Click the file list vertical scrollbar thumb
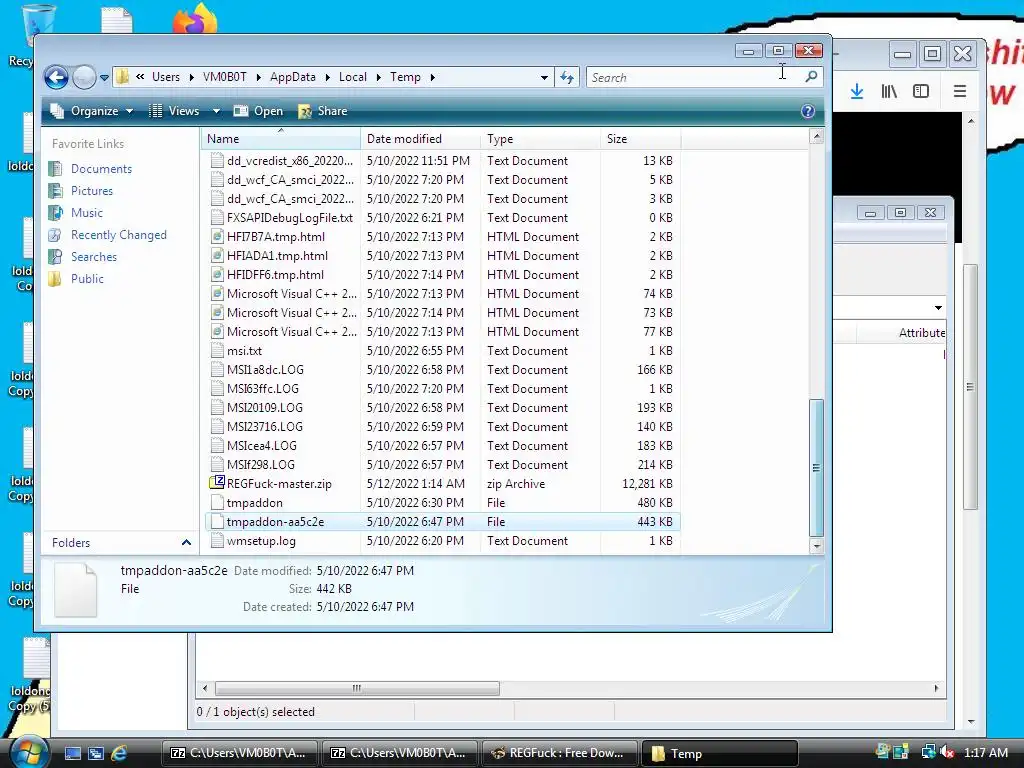The height and width of the screenshot is (768, 1024). point(816,468)
